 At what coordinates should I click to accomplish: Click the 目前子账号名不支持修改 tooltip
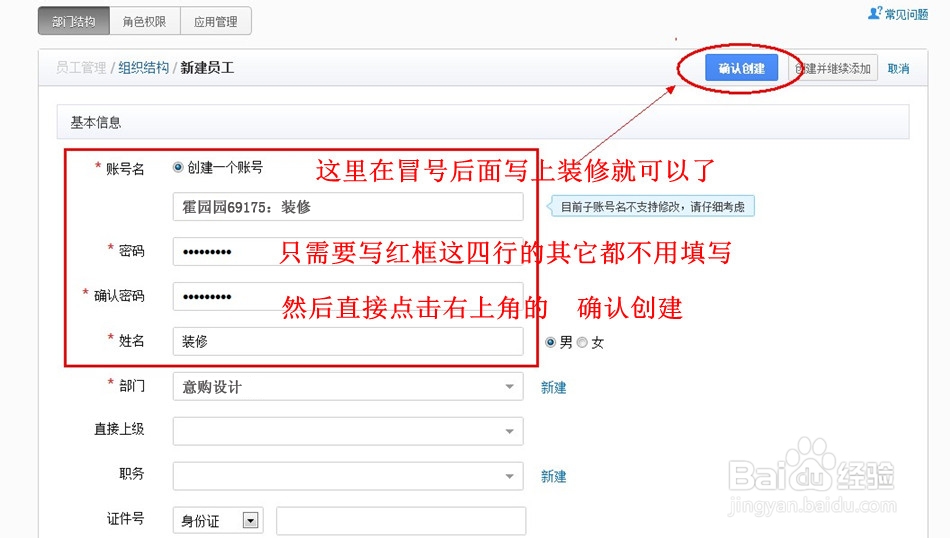click(652, 207)
